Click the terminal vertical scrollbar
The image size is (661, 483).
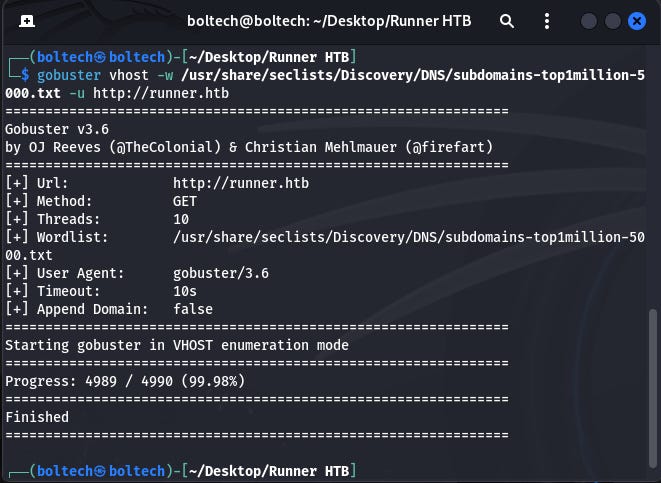[653, 388]
